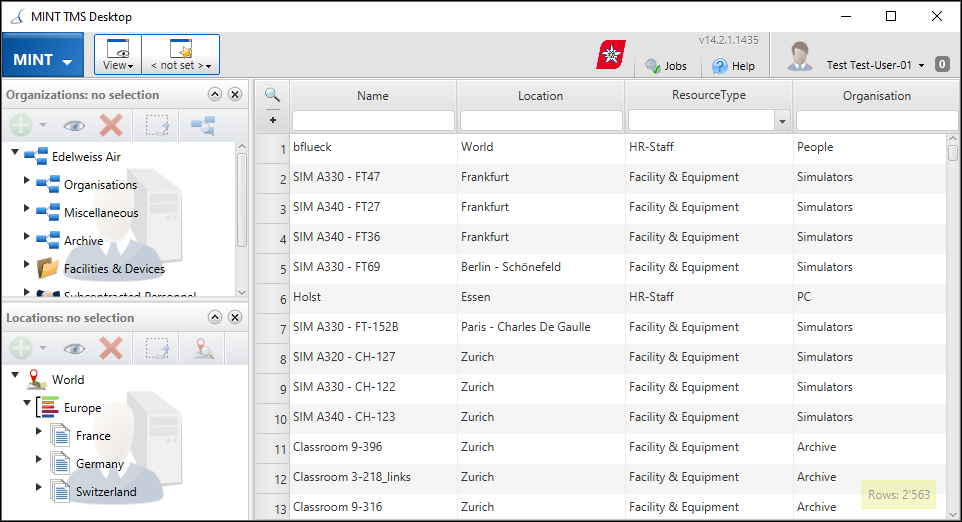The width and height of the screenshot is (962, 522).
Task: Select the Archive organization tree item
Action: tap(83, 241)
